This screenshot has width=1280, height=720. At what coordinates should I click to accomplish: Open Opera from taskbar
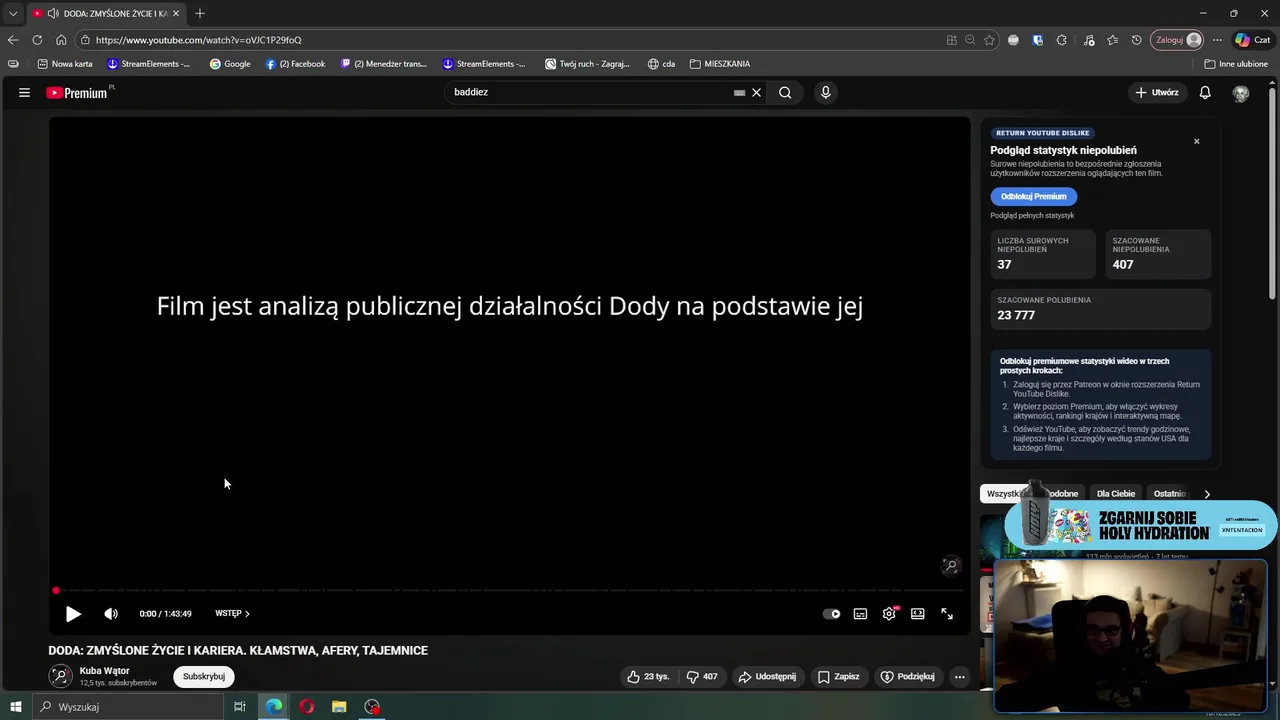click(x=306, y=707)
